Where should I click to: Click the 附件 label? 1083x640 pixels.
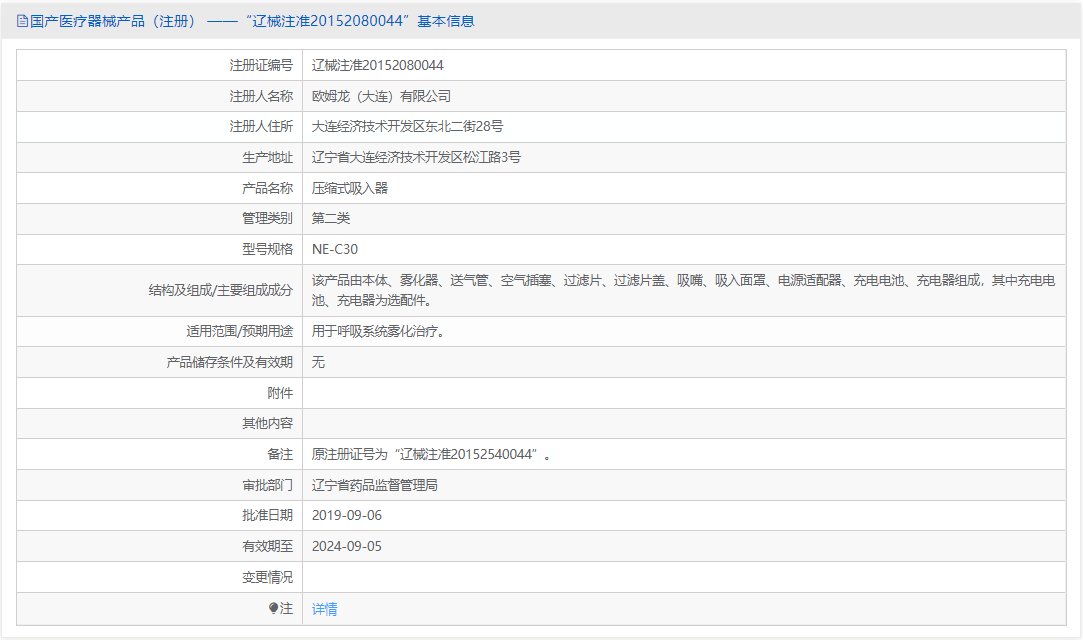tap(280, 393)
